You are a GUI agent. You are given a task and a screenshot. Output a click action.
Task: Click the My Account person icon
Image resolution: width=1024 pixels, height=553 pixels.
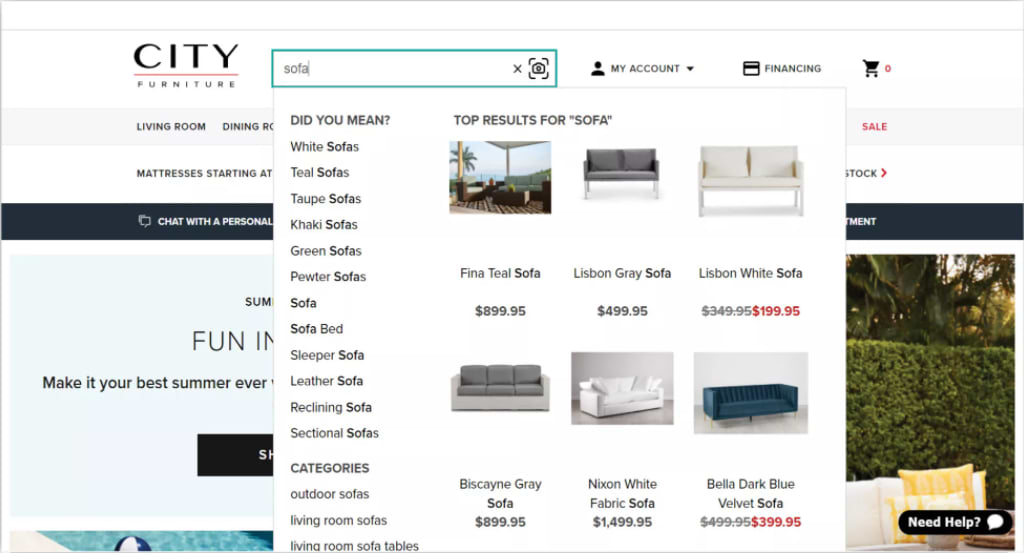click(598, 69)
